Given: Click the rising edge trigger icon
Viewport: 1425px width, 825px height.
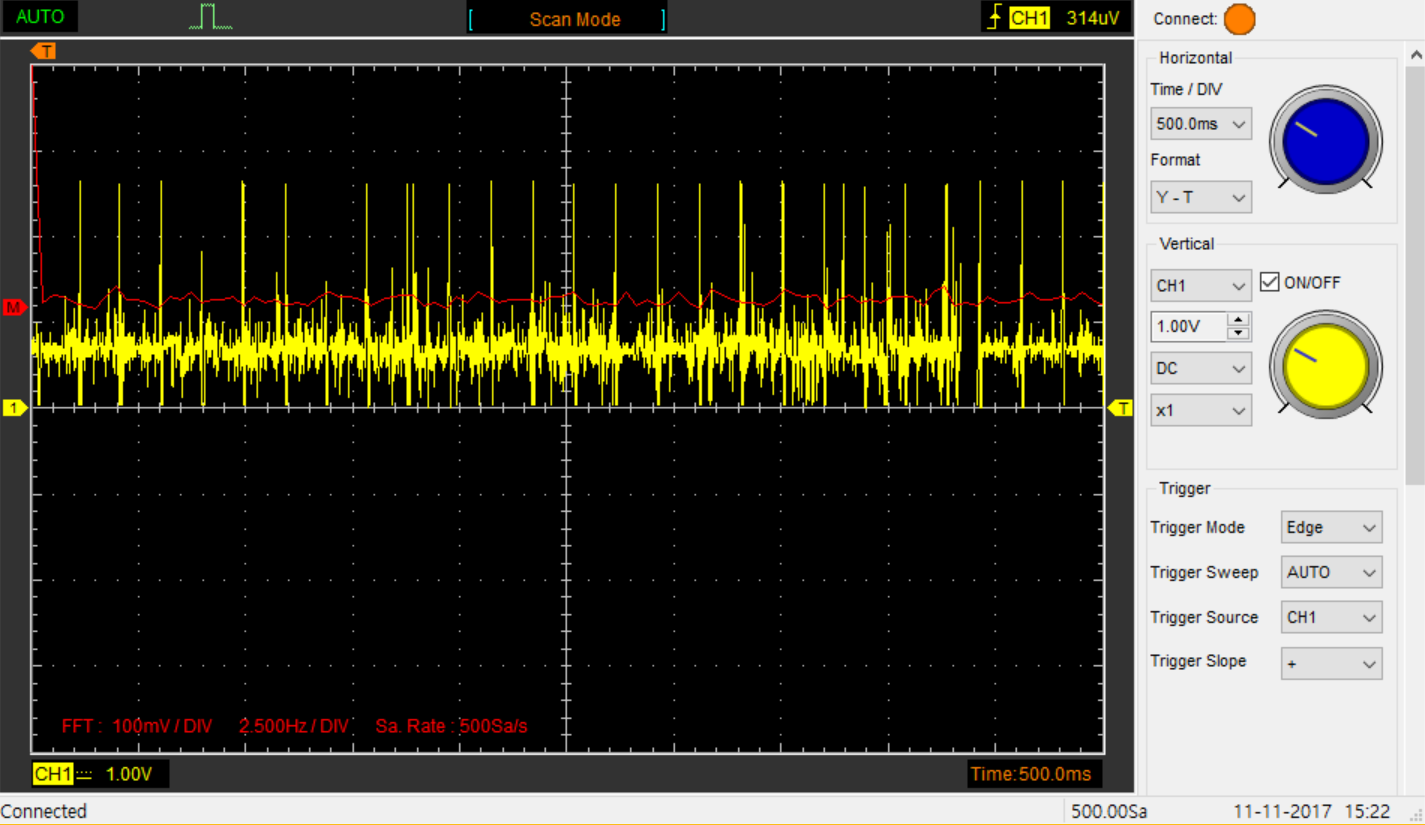Looking at the screenshot, I should click(993, 18).
